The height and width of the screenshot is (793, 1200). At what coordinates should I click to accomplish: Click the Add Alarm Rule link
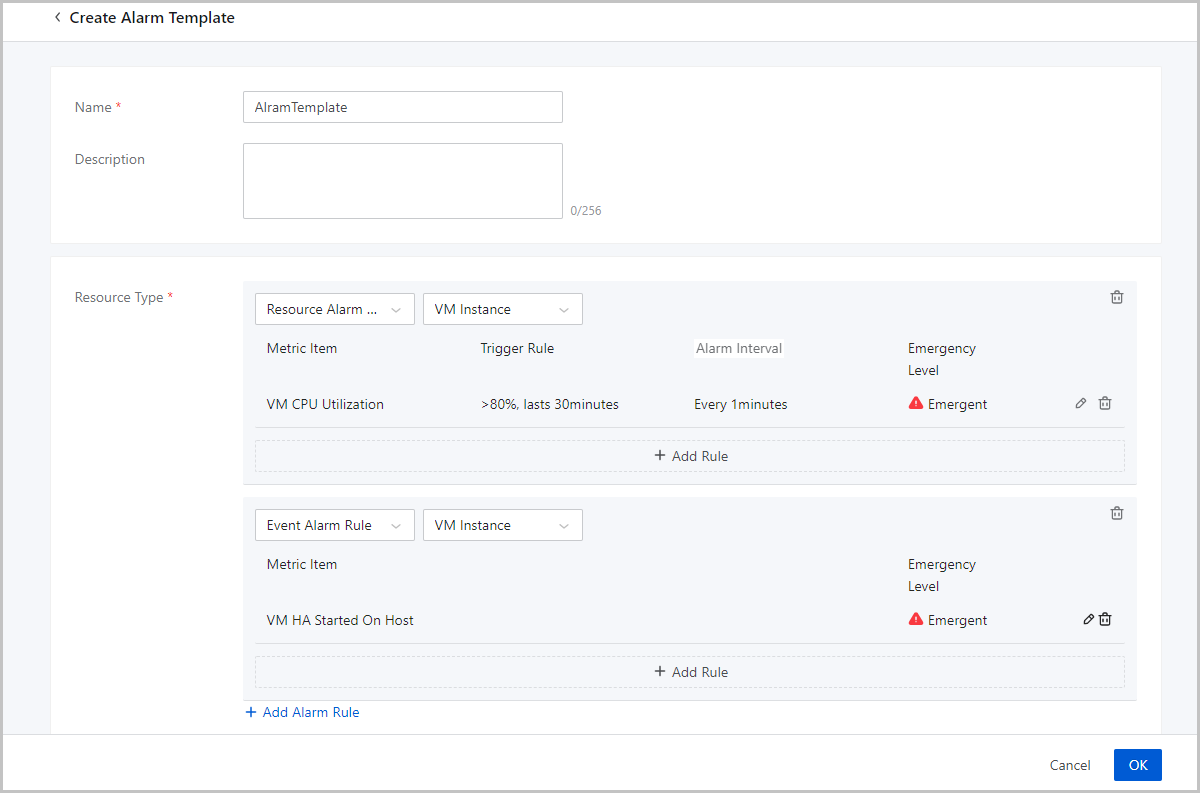302,712
